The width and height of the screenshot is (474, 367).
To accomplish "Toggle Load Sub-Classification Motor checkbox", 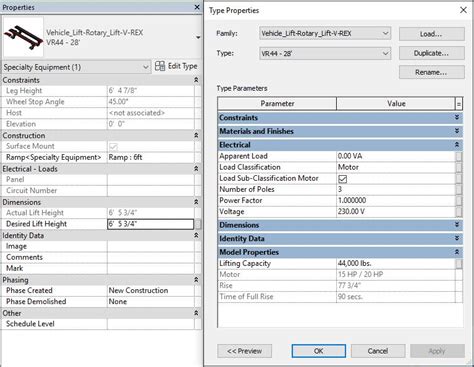I will (x=342, y=179).
